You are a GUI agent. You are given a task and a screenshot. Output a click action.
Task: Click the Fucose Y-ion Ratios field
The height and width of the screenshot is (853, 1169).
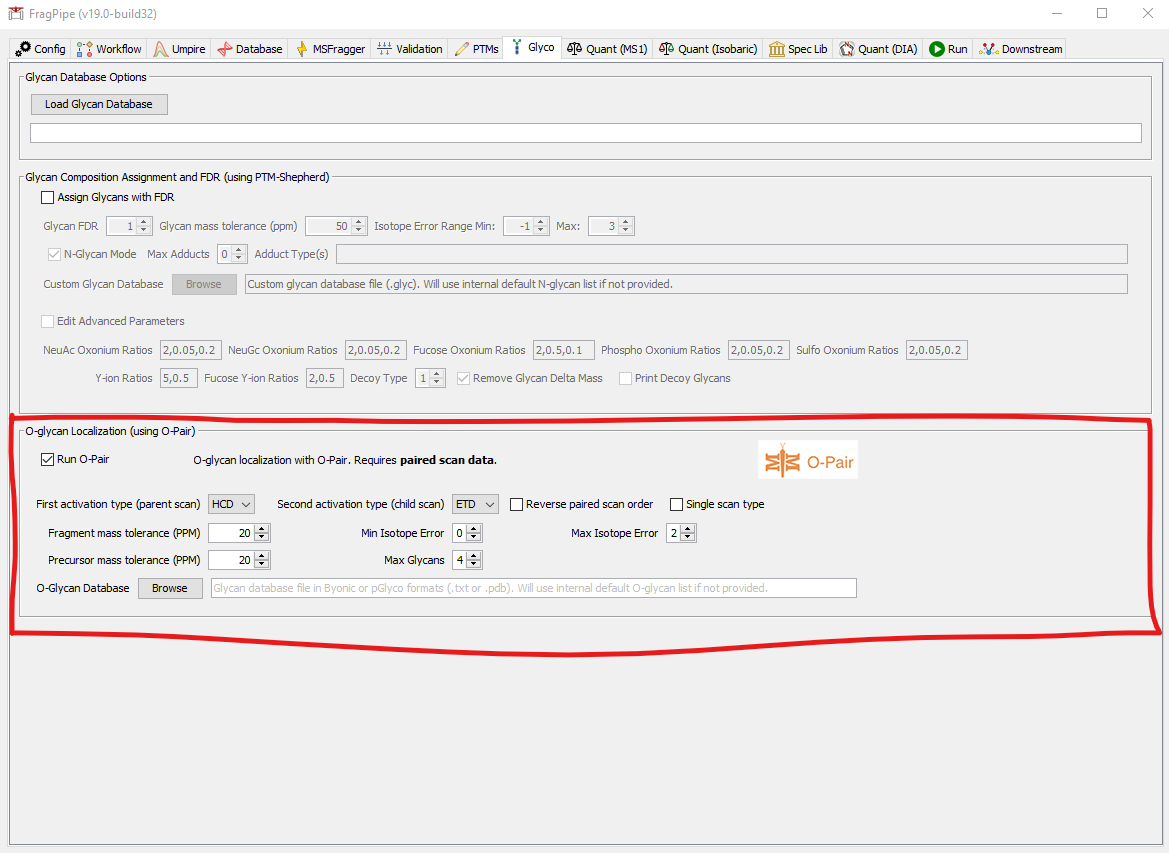[x=325, y=379]
